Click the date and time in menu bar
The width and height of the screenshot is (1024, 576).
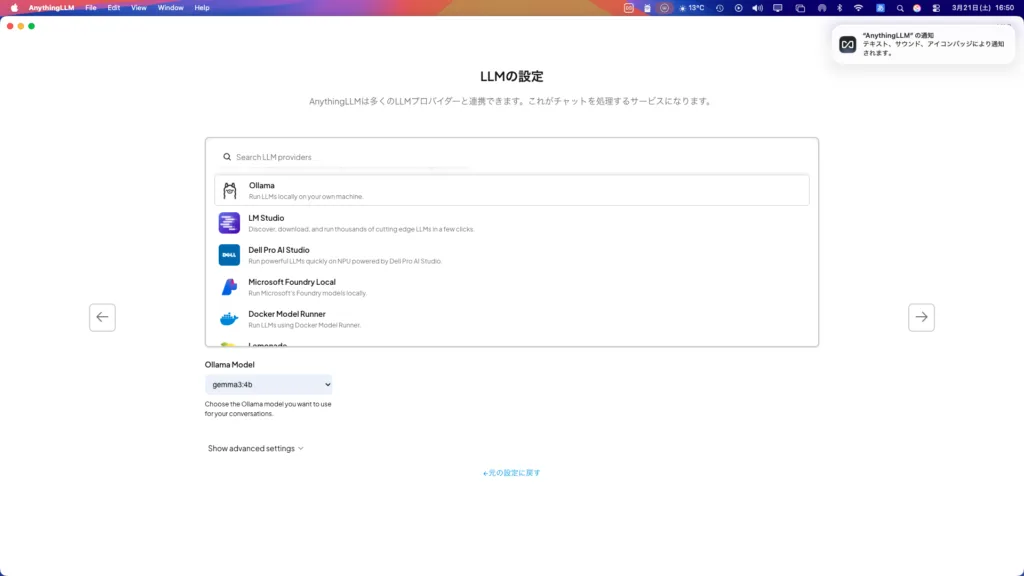[983, 8]
